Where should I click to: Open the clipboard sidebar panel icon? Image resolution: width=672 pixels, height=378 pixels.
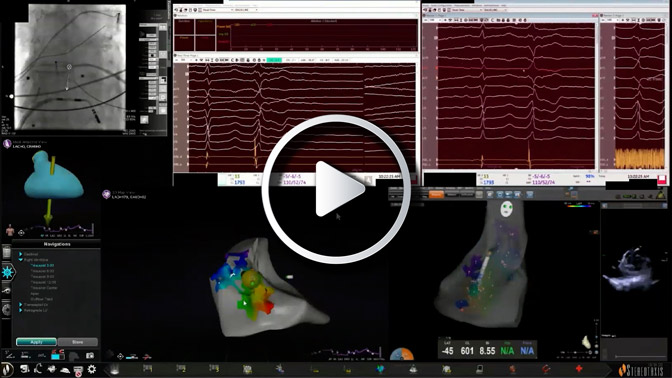tap(6, 252)
